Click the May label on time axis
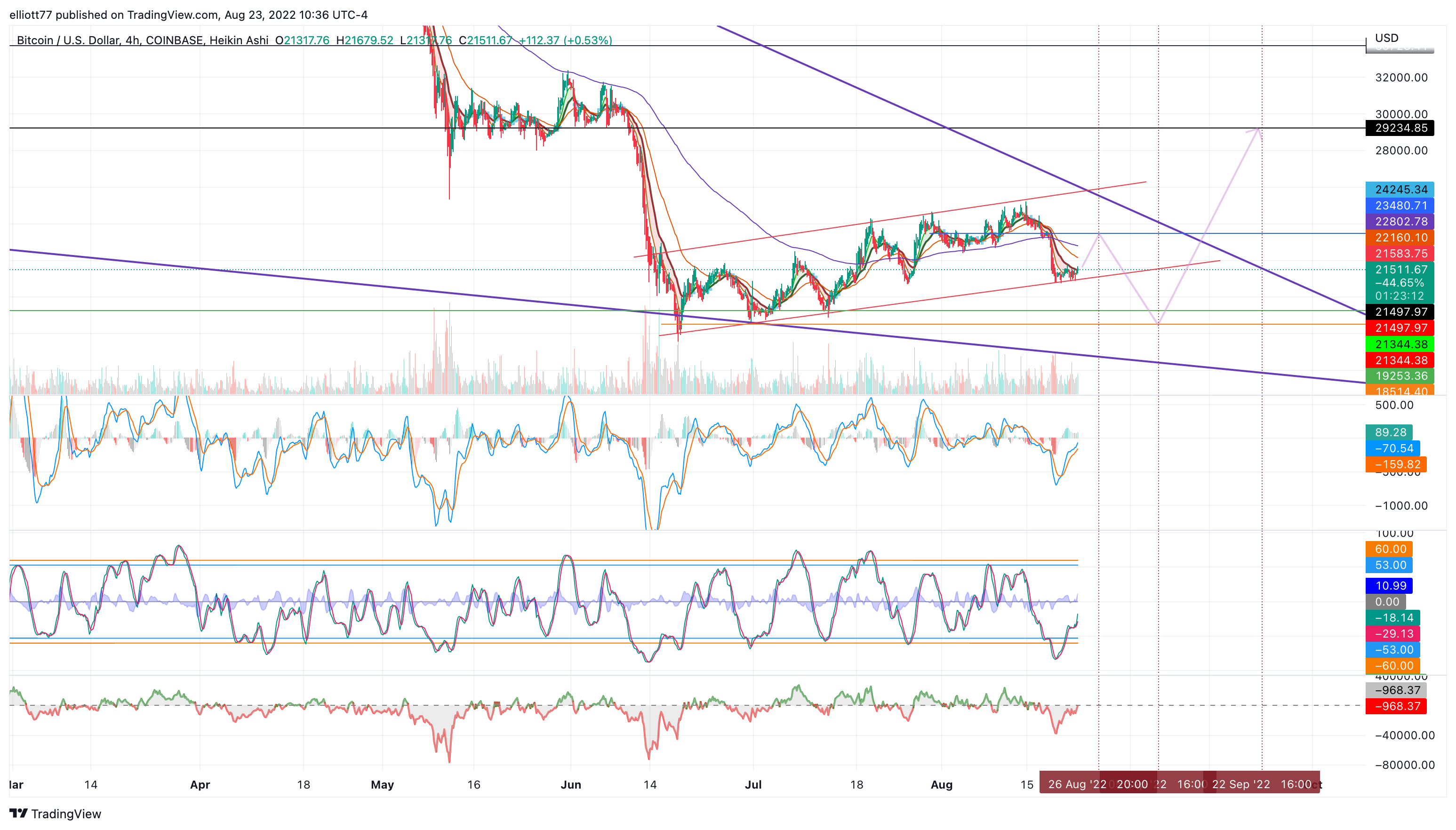 pos(382,784)
